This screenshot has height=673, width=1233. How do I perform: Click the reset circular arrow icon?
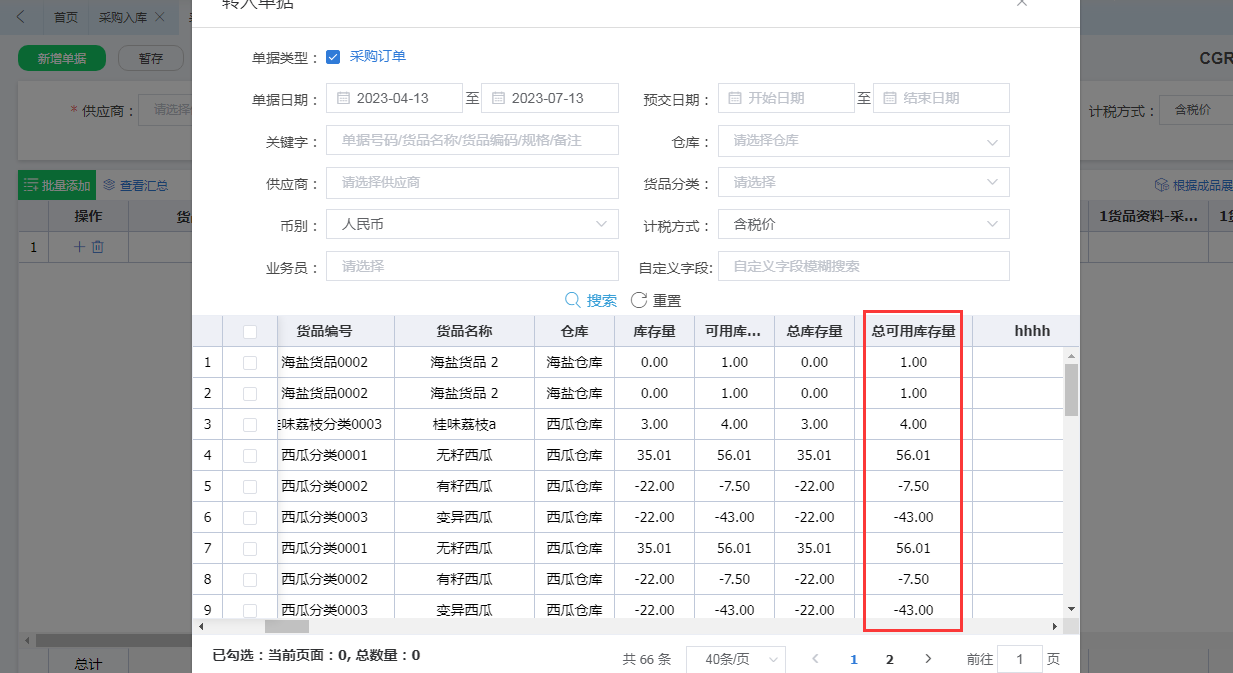point(639,300)
